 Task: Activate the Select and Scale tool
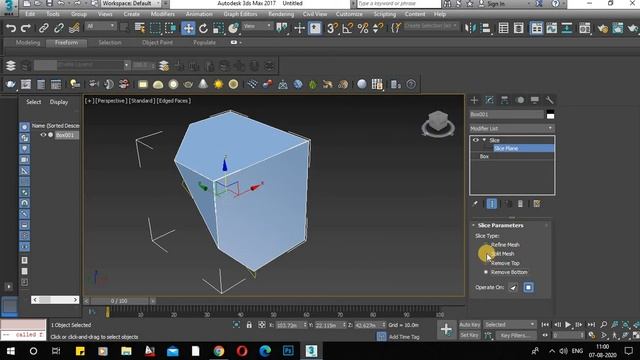pyautogui.click(x=218, y=28)
